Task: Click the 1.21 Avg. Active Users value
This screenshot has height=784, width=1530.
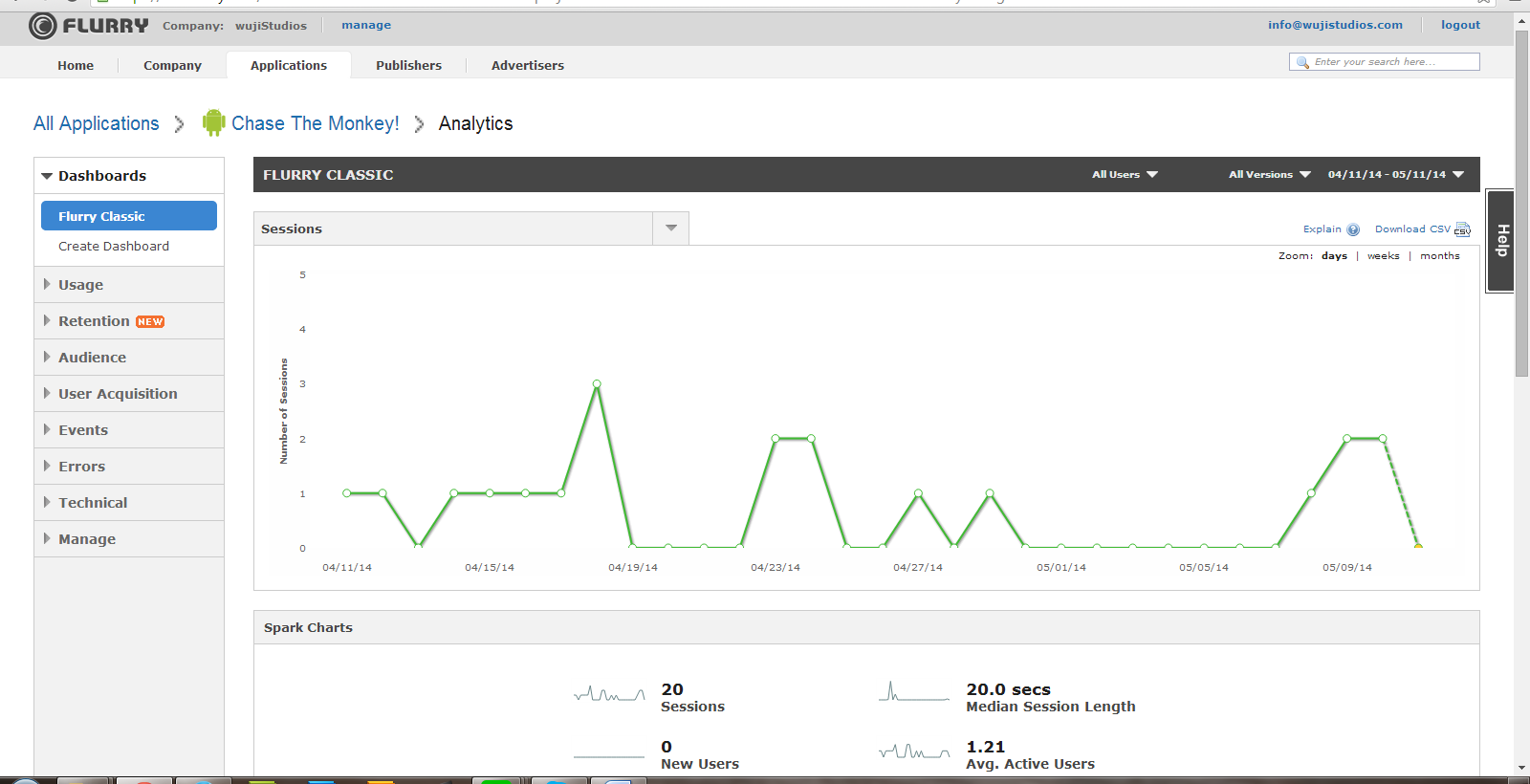Action: point(985,747)
